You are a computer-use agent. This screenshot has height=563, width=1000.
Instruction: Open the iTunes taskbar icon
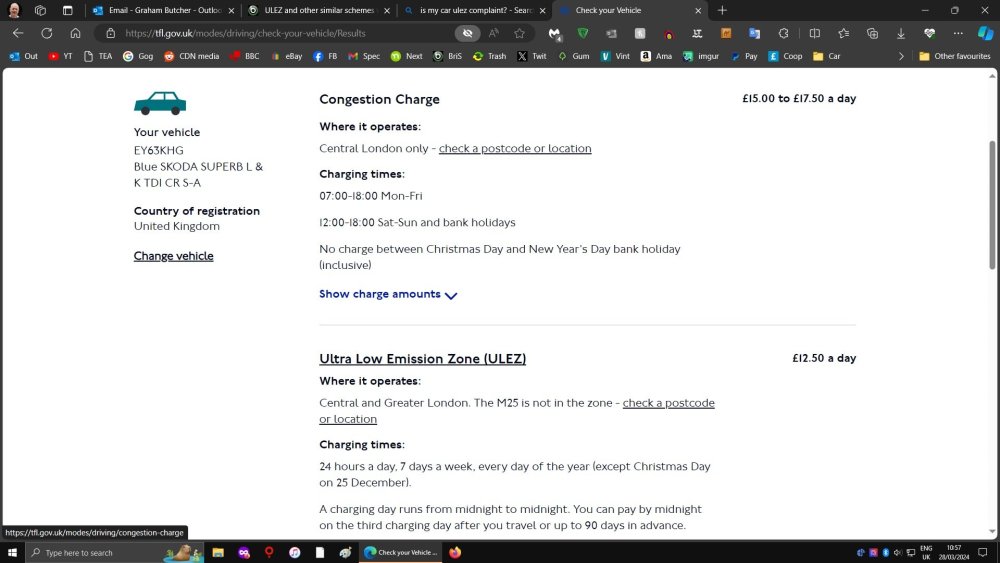coord(294,552)
